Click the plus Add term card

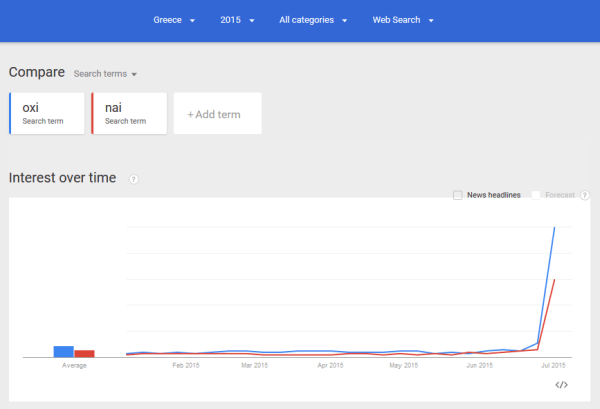(217, 114)
